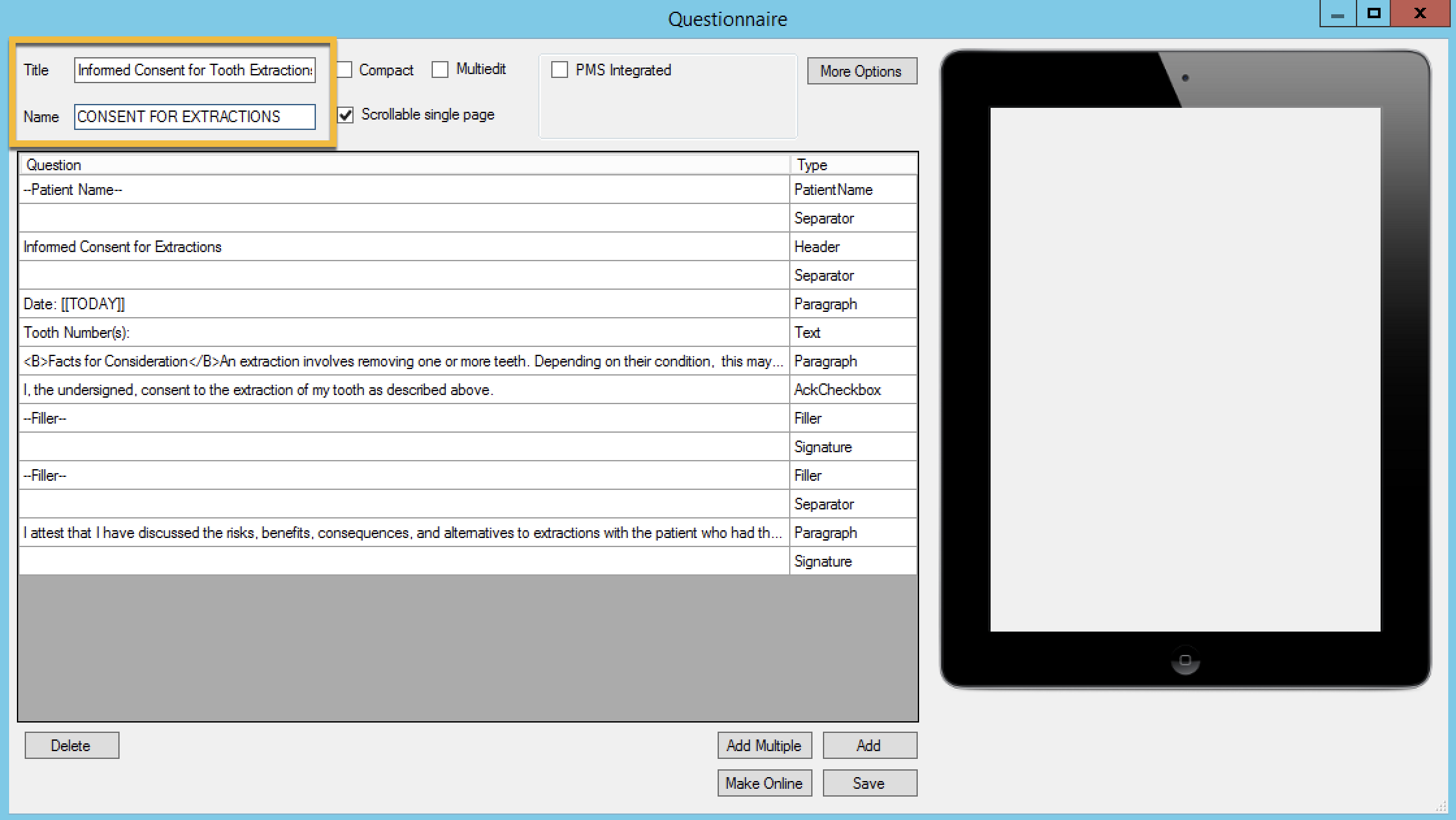Screen dimensions: 1456x820
Task: Save the questionnaire
Action: (869, 783)
